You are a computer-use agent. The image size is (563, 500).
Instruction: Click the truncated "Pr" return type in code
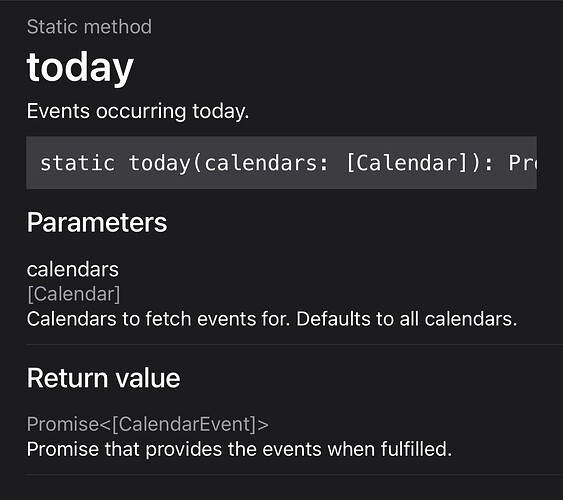pos(523,163)
